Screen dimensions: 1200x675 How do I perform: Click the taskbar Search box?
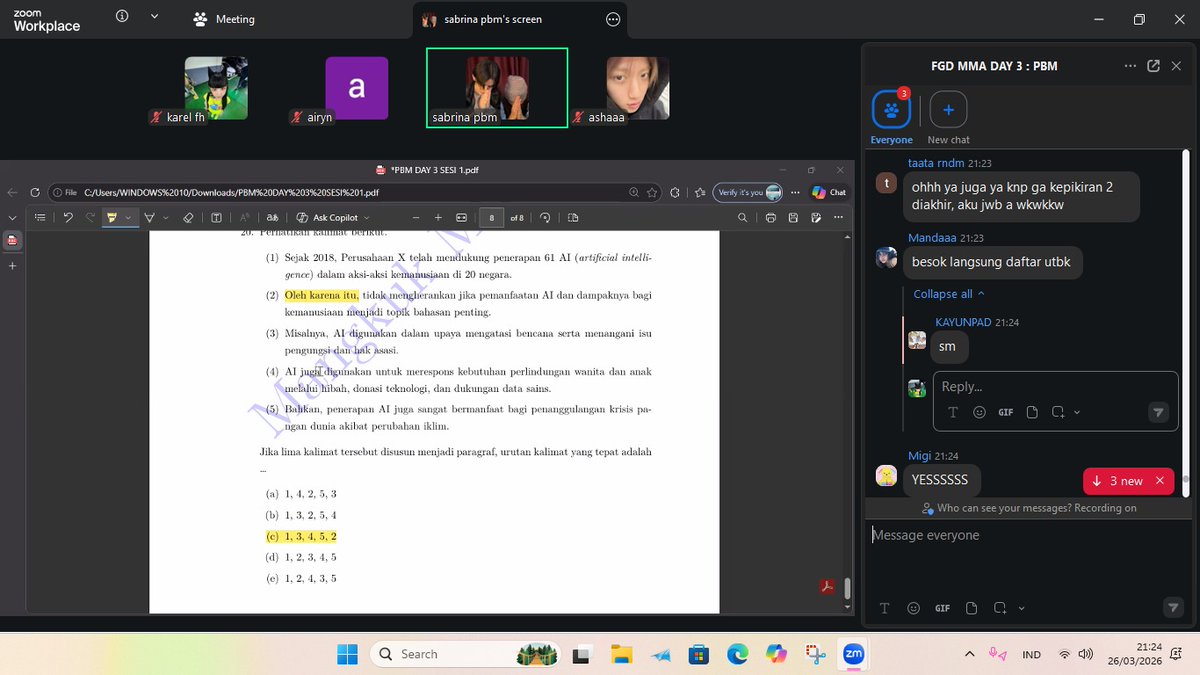click(466, 654)
